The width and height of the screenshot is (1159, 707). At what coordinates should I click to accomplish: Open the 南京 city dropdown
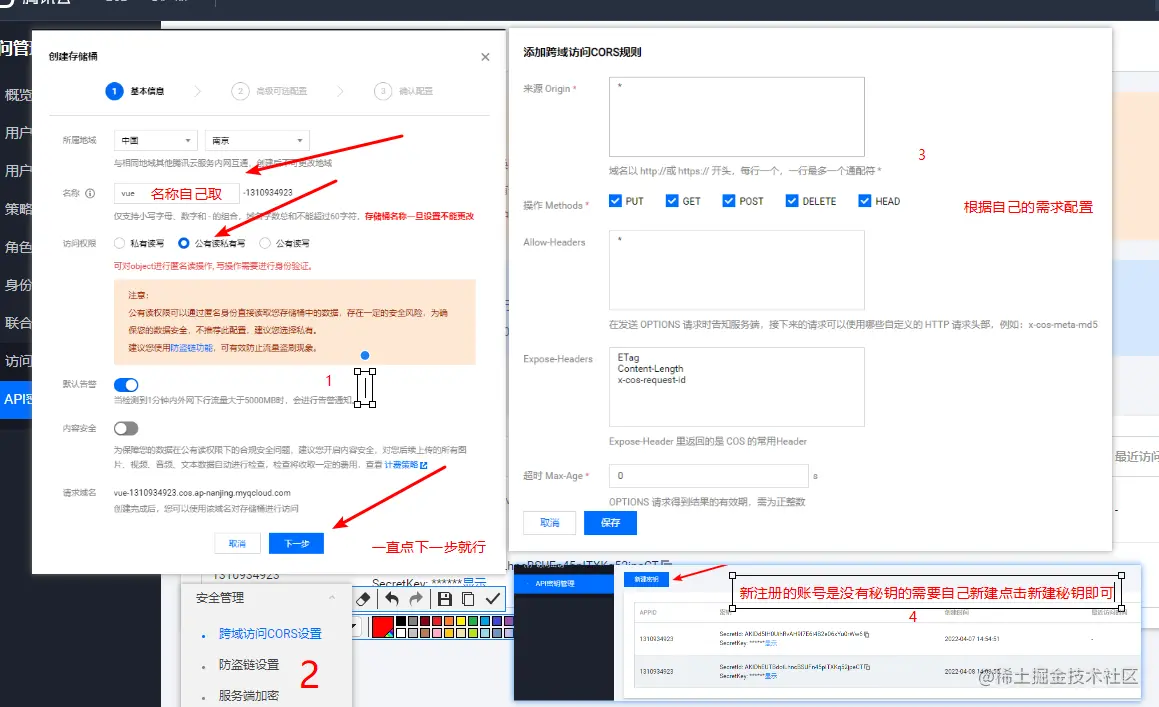[257, 141]
